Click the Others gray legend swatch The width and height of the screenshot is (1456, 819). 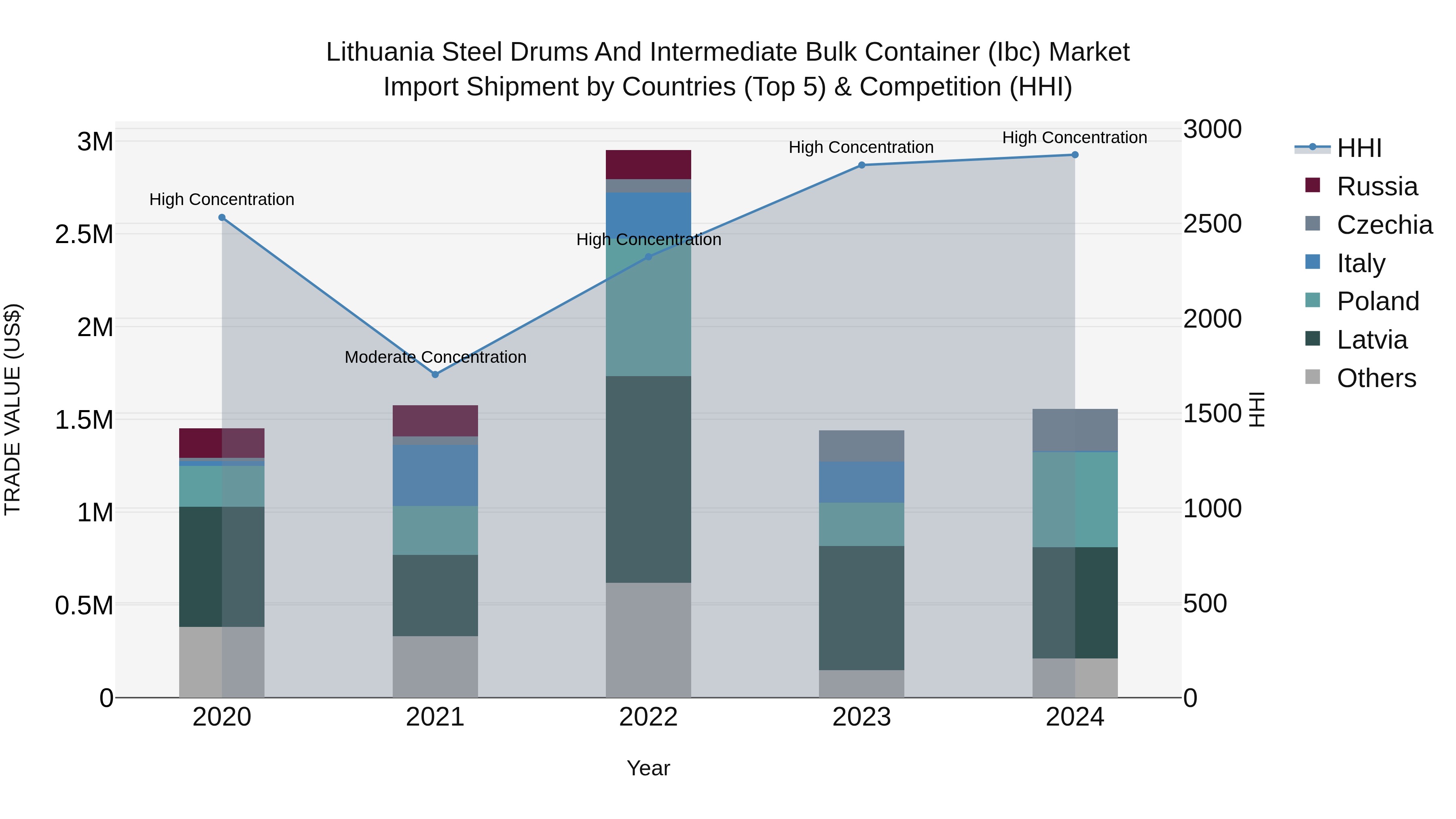1312,377
